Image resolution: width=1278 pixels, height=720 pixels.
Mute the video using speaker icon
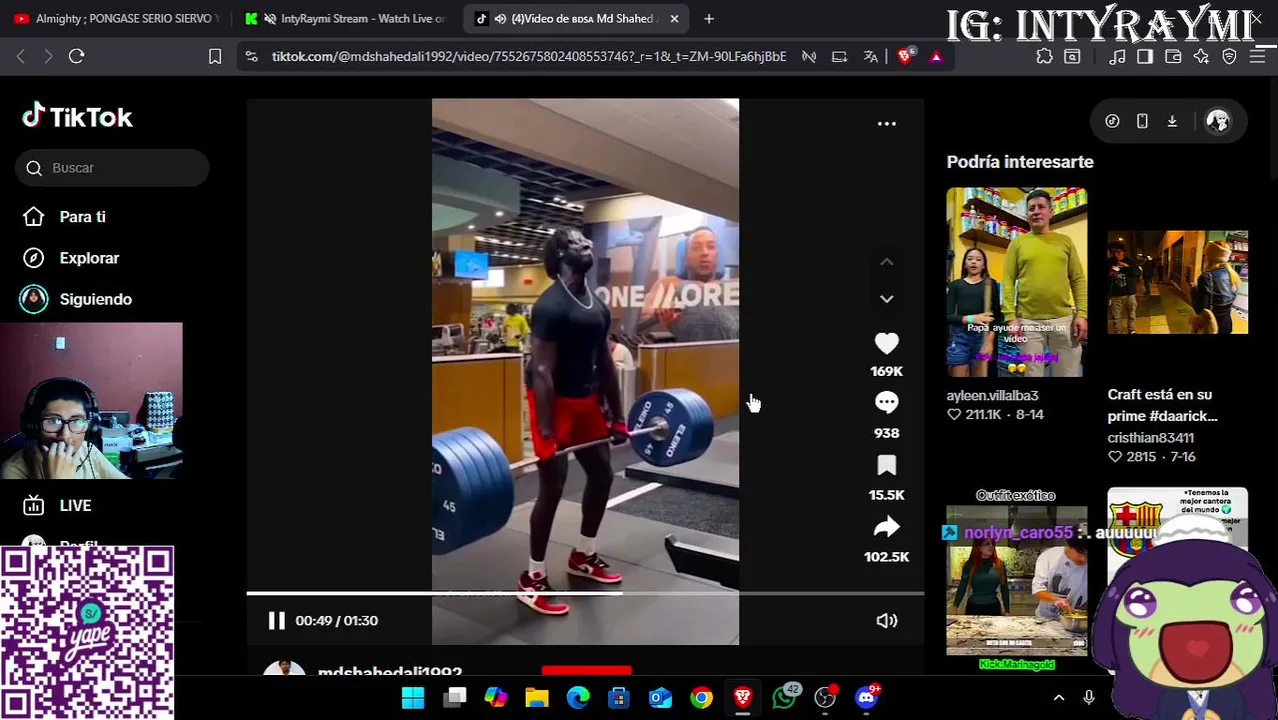click(886, 621)
